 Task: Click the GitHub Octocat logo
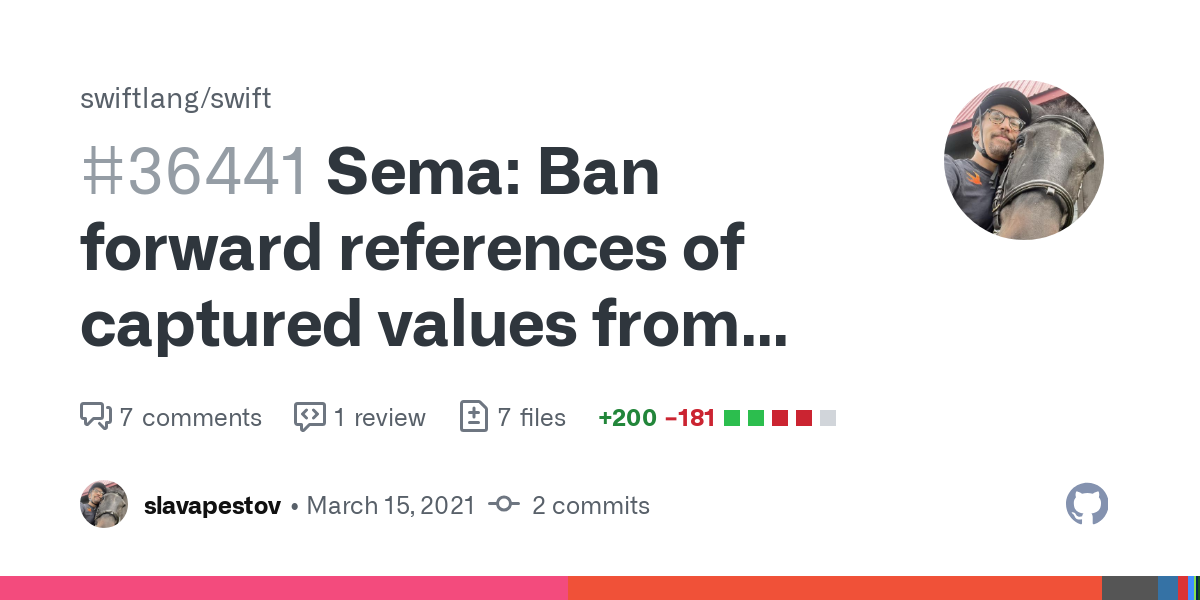(1087, 505)
